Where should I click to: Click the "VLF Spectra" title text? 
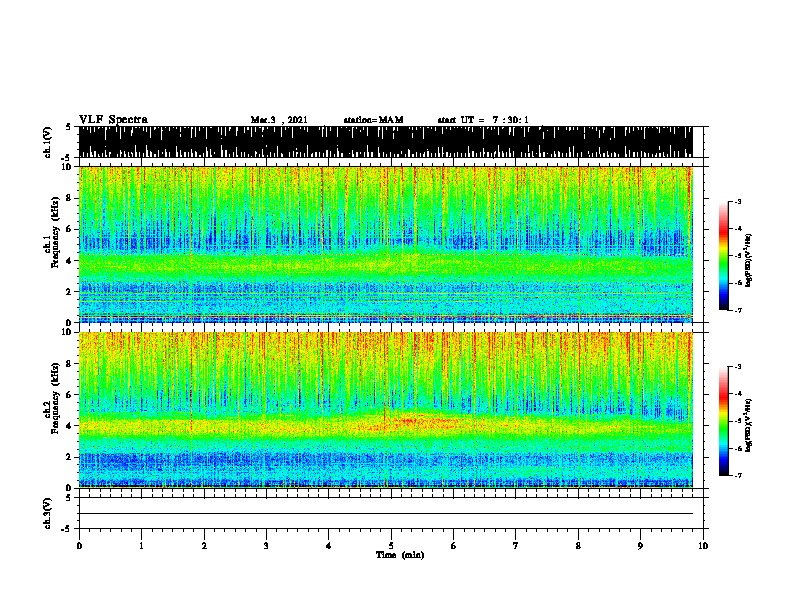(x=113, y=120)
